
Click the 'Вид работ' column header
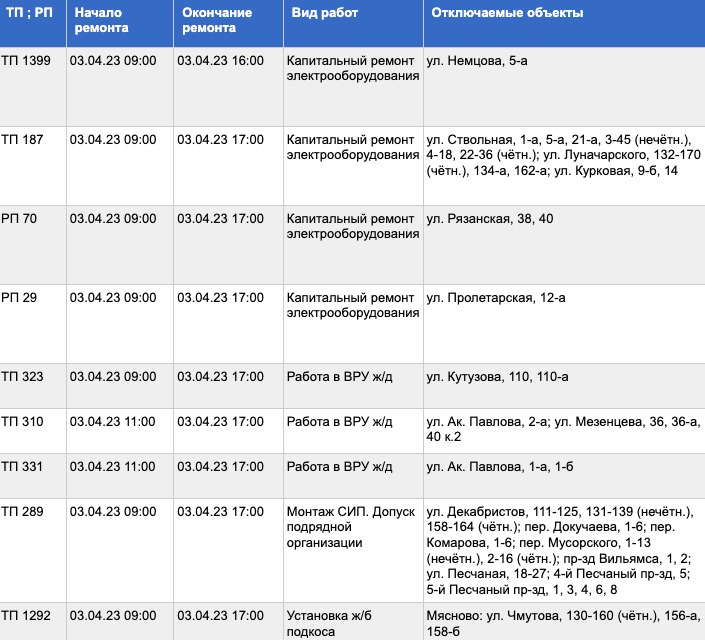click(325, 13)
